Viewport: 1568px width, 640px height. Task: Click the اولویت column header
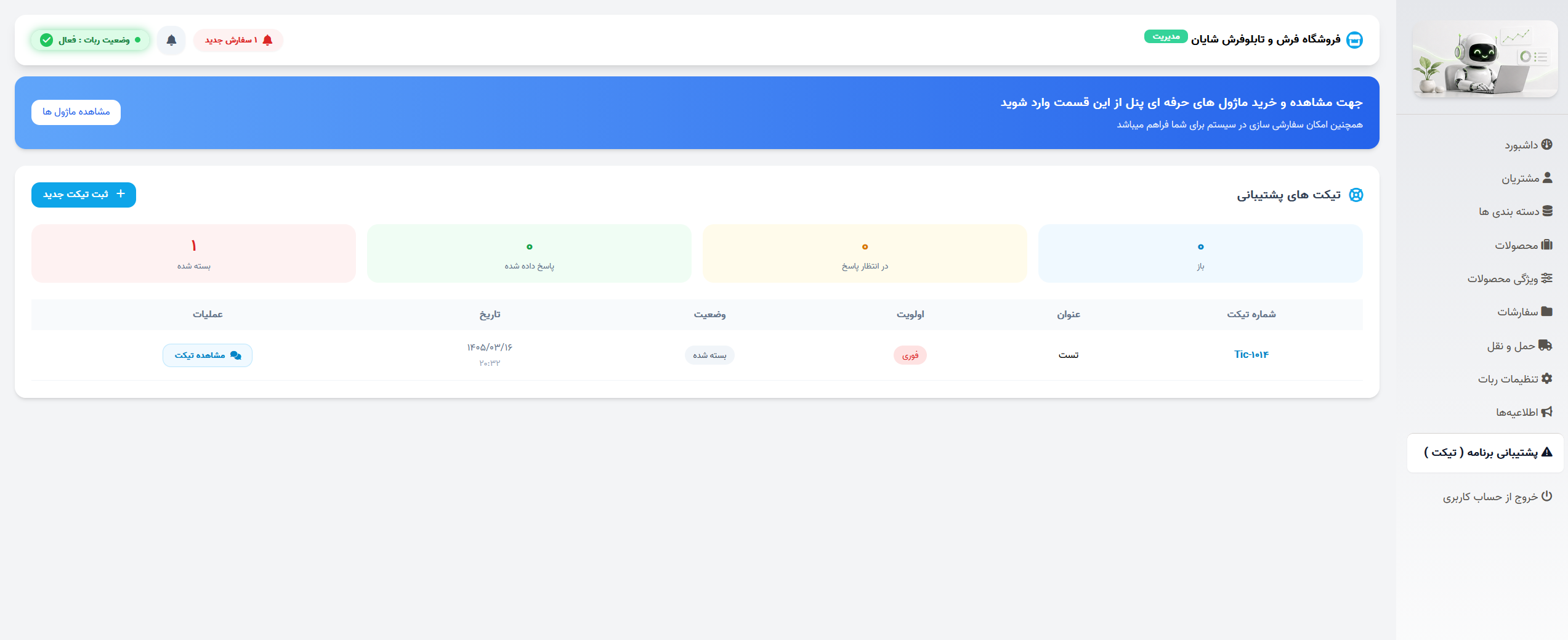pyautogui.click(x=910, y=315)
